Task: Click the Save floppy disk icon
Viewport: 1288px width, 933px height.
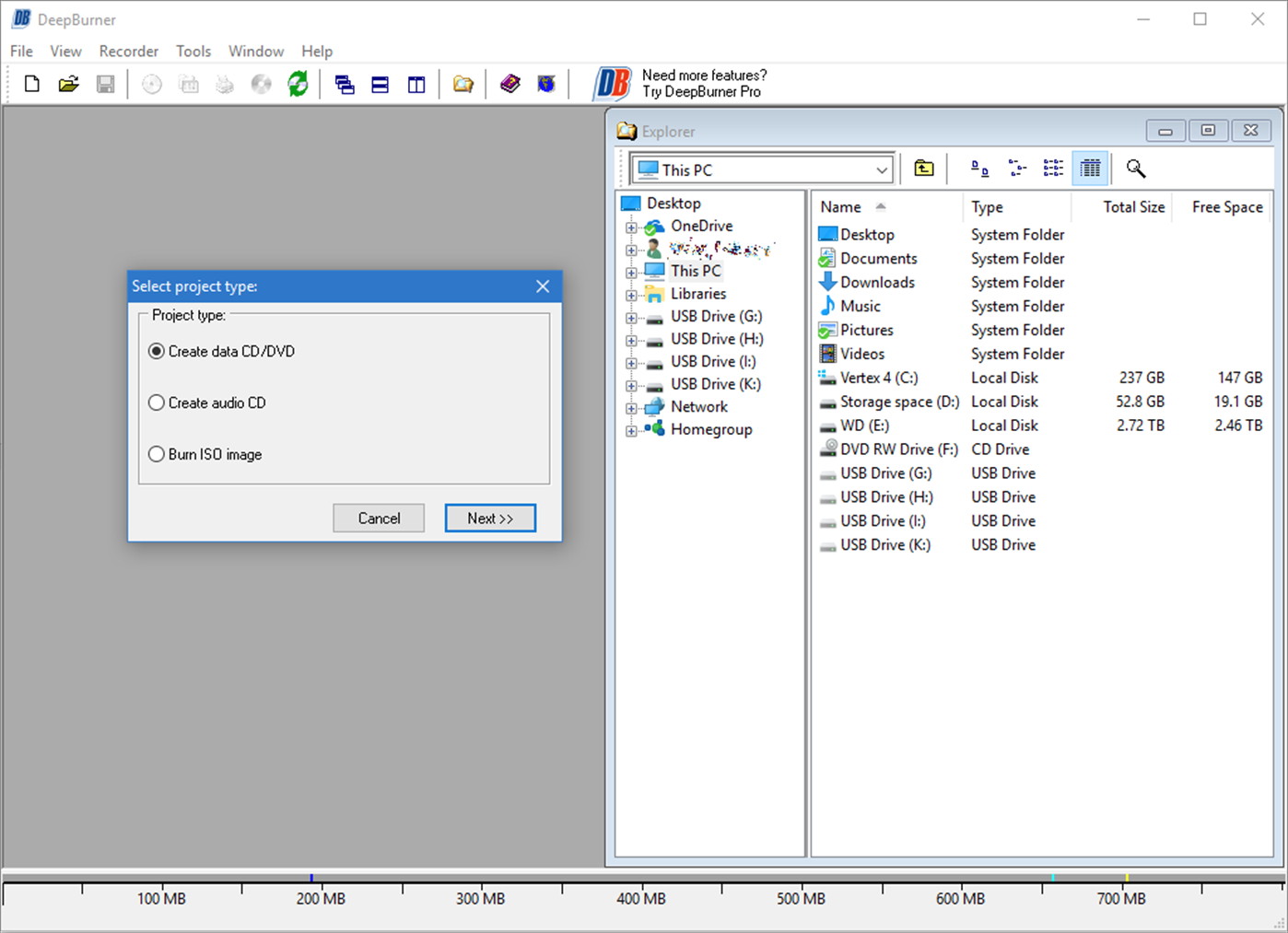Action: [x=106, y=85]
